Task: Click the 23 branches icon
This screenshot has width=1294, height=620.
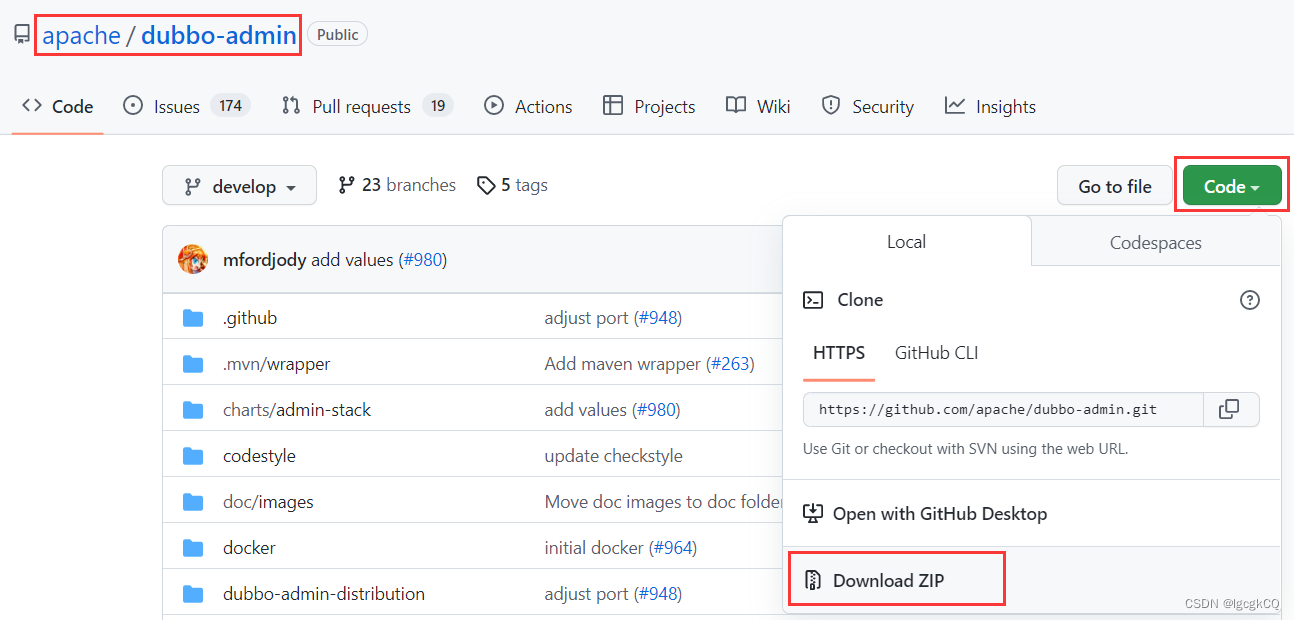Action: point(346,185)
